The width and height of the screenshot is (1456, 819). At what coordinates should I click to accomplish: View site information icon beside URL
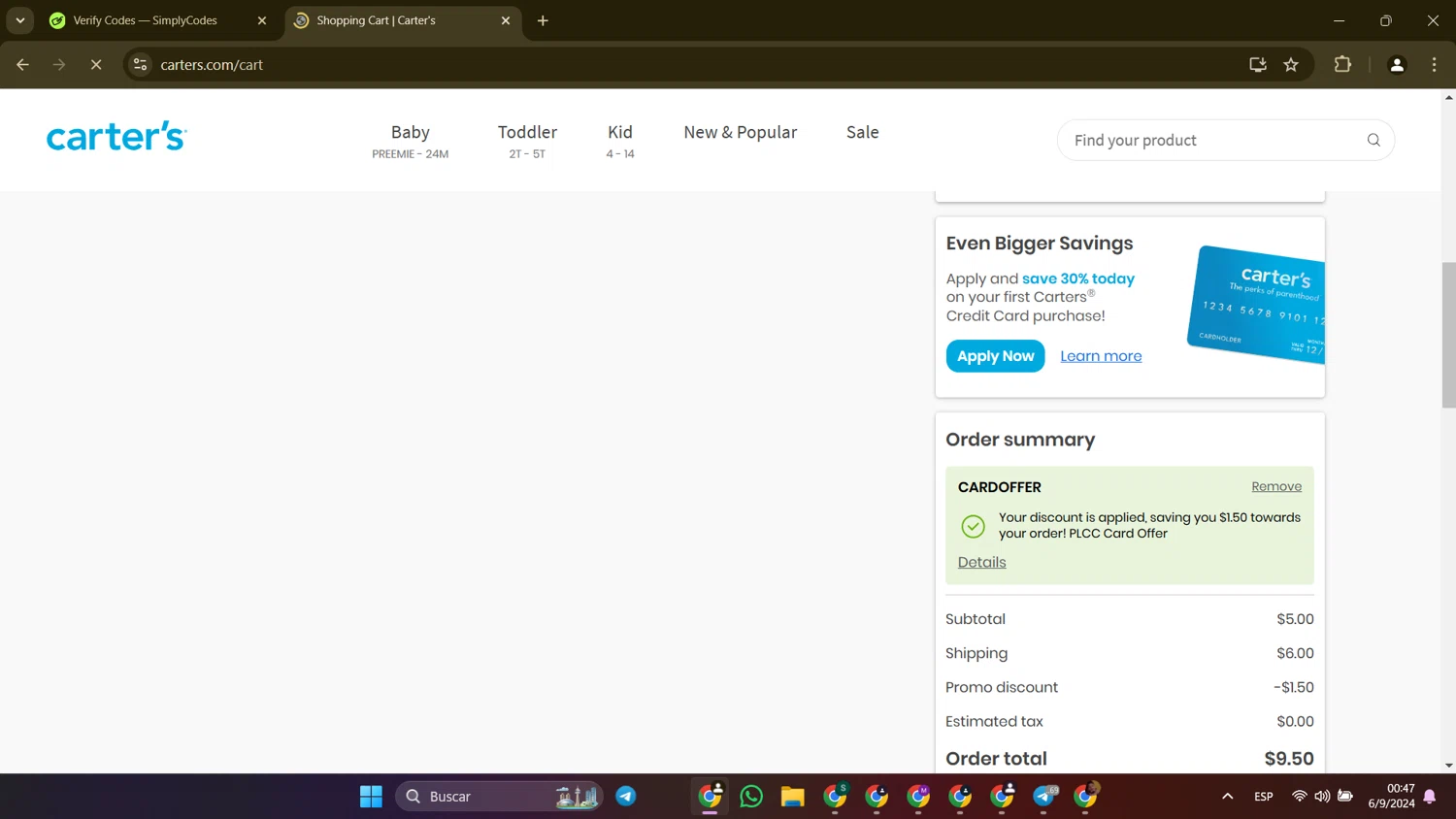pyautogui.click(x=141, y=65)
